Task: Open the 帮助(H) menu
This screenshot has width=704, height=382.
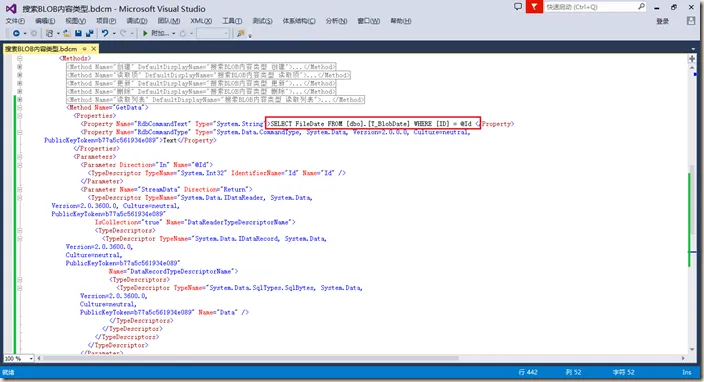Action: (400, 21)
